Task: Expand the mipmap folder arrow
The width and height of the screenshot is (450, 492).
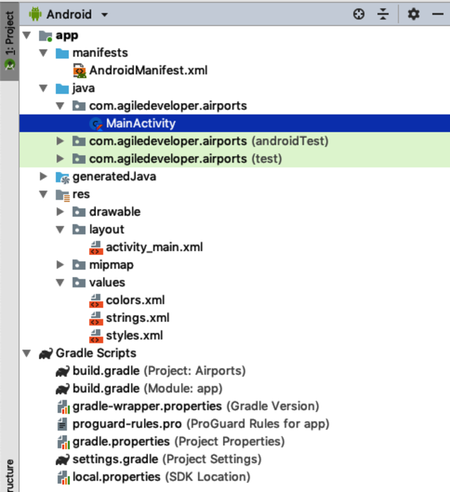Action: (x=60, y=265)
